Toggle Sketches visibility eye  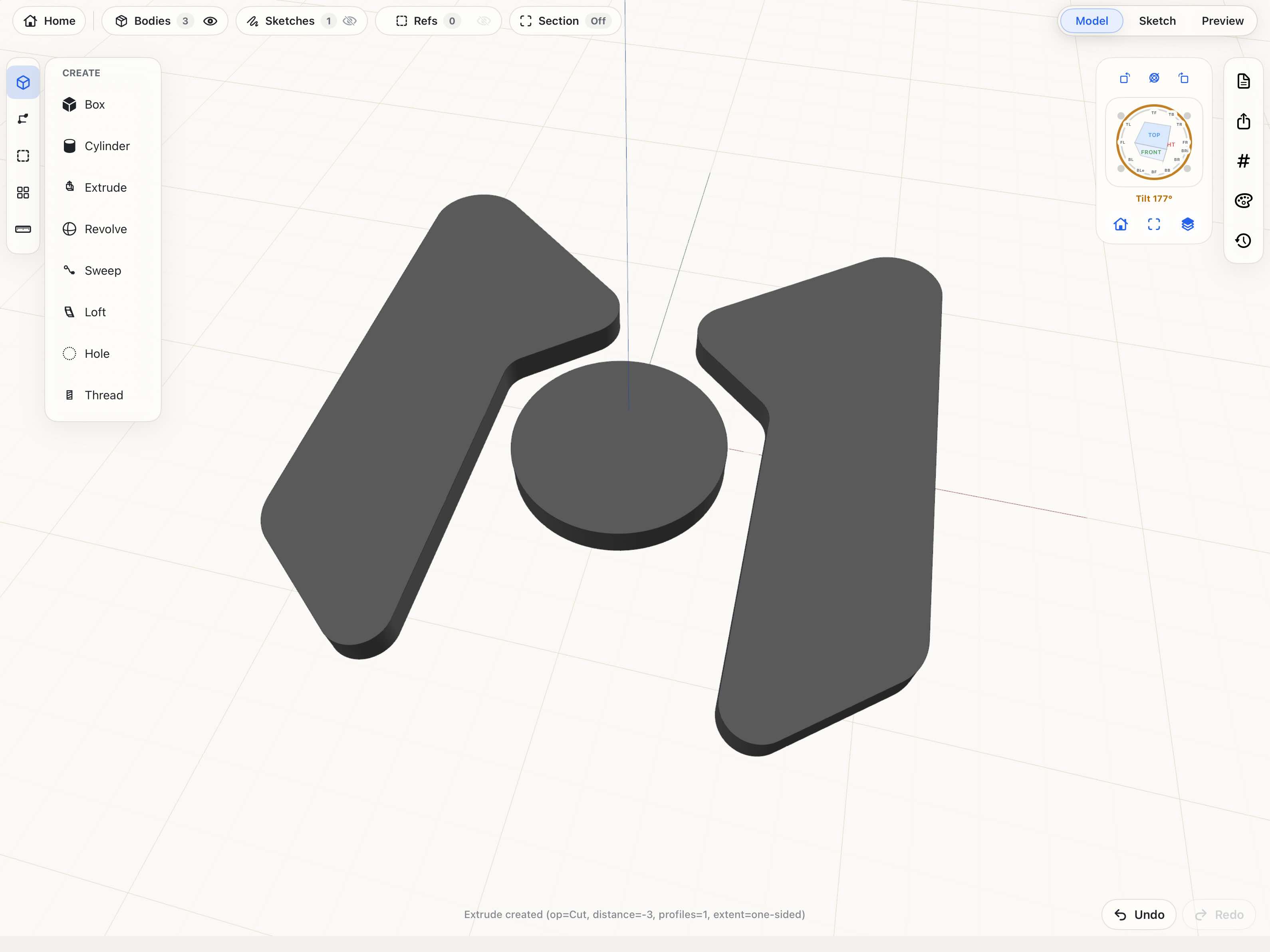point(350,21)
